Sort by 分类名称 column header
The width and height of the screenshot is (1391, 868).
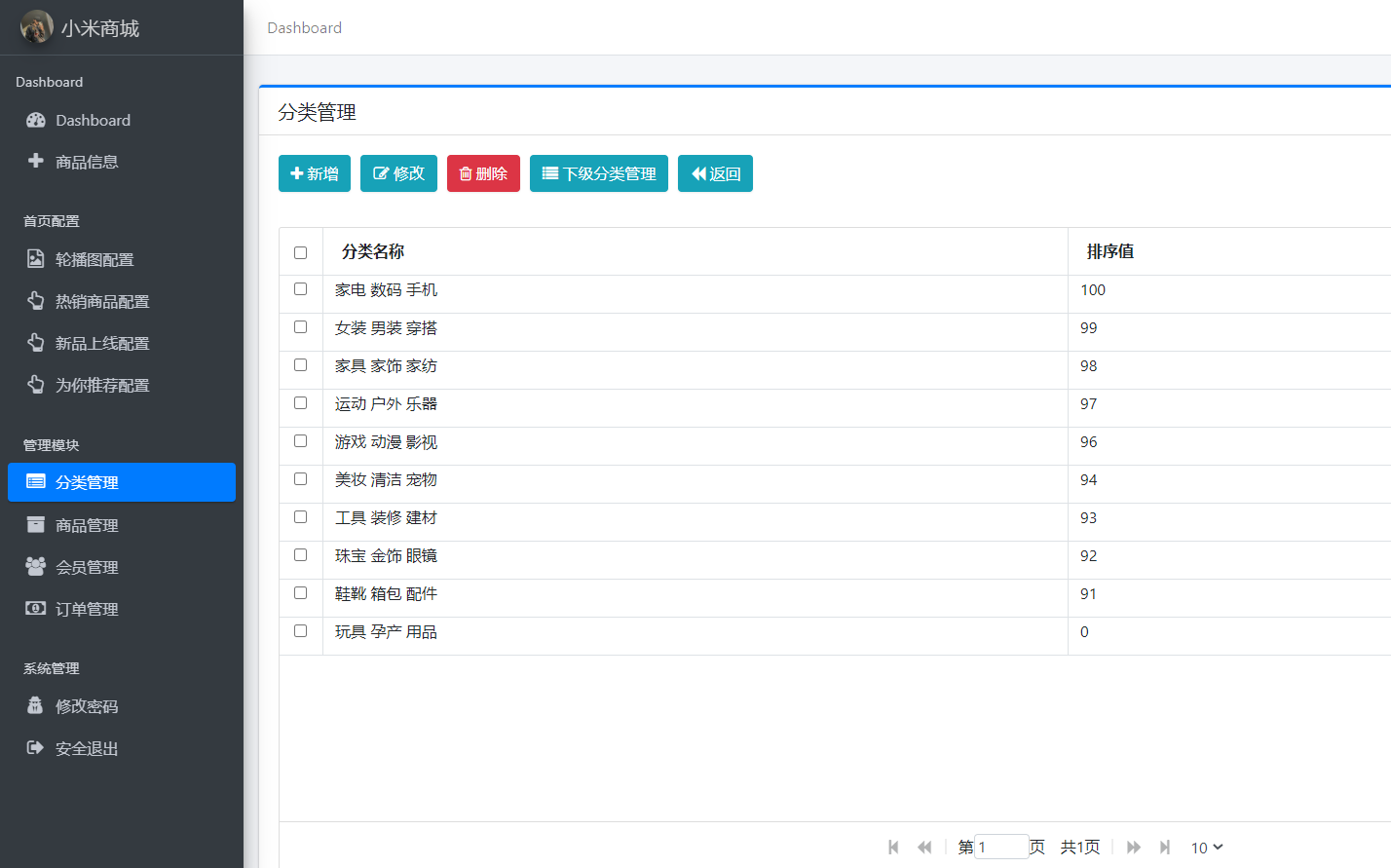point(373,251)
